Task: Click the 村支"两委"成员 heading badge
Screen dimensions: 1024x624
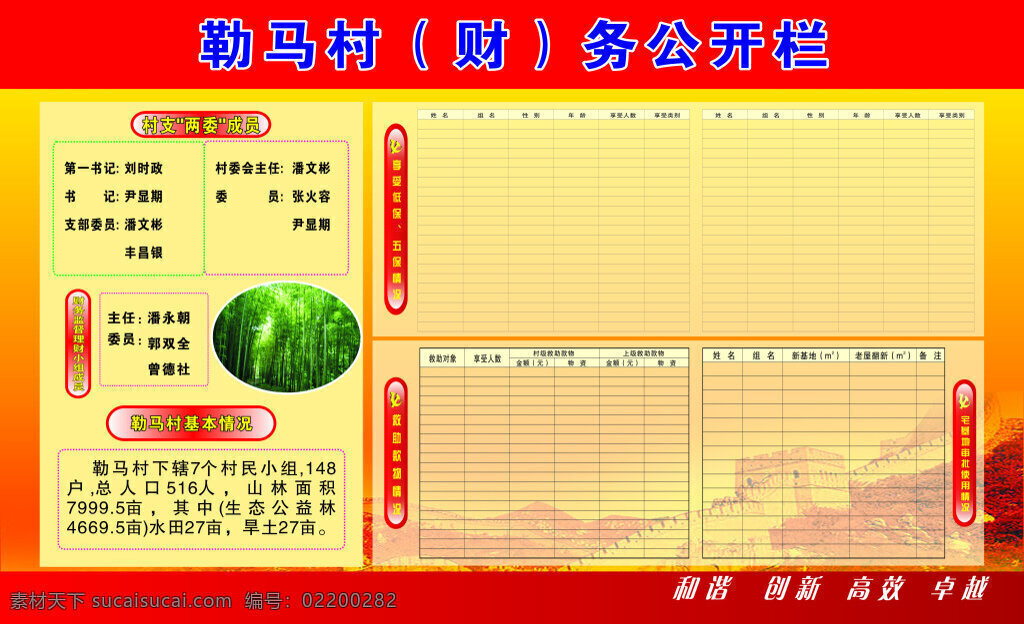Action: click(x=200, y=125)
